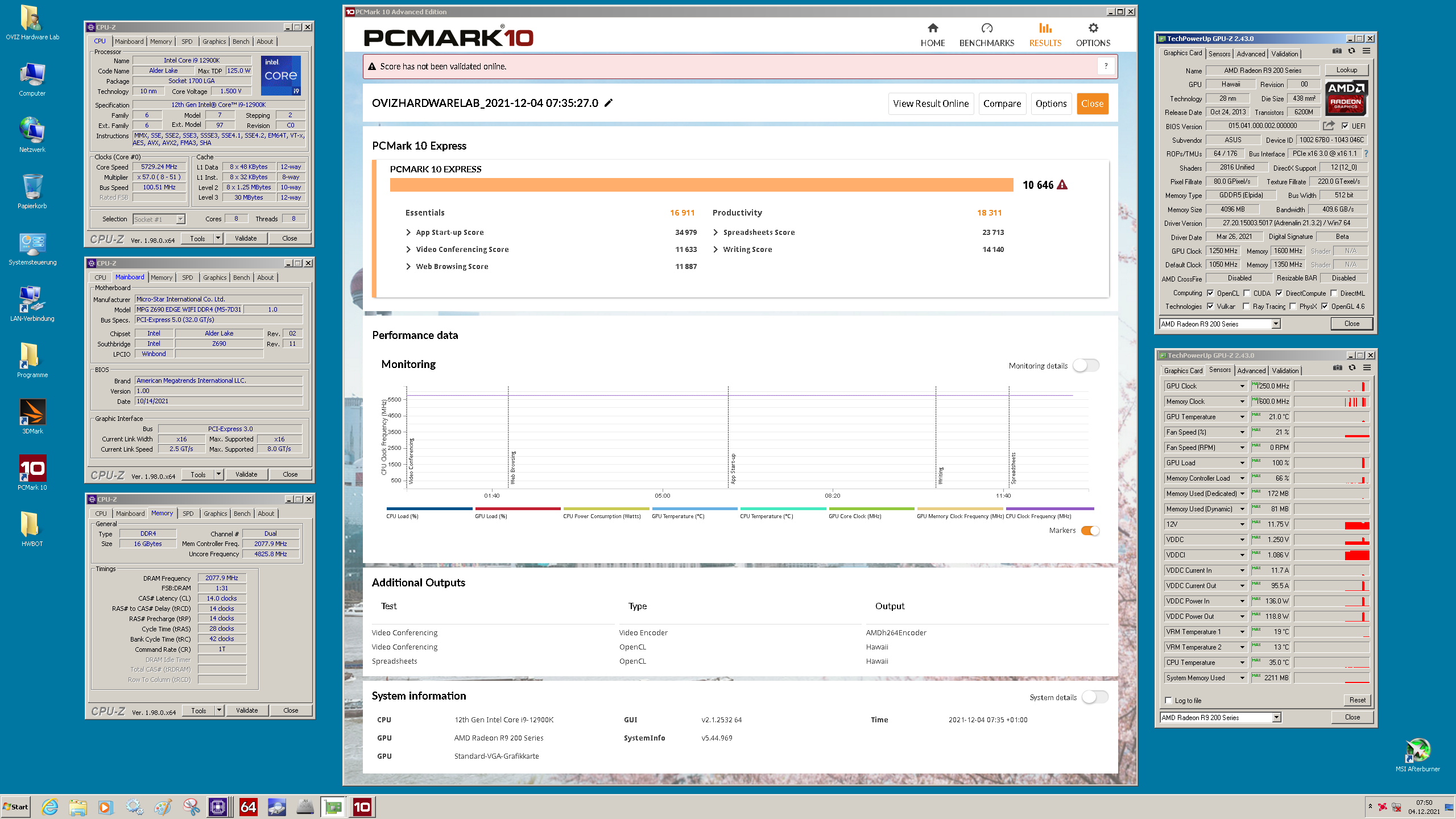Open the OPTIONS gear icon

pyautogui.click(x=1093, y=28)
